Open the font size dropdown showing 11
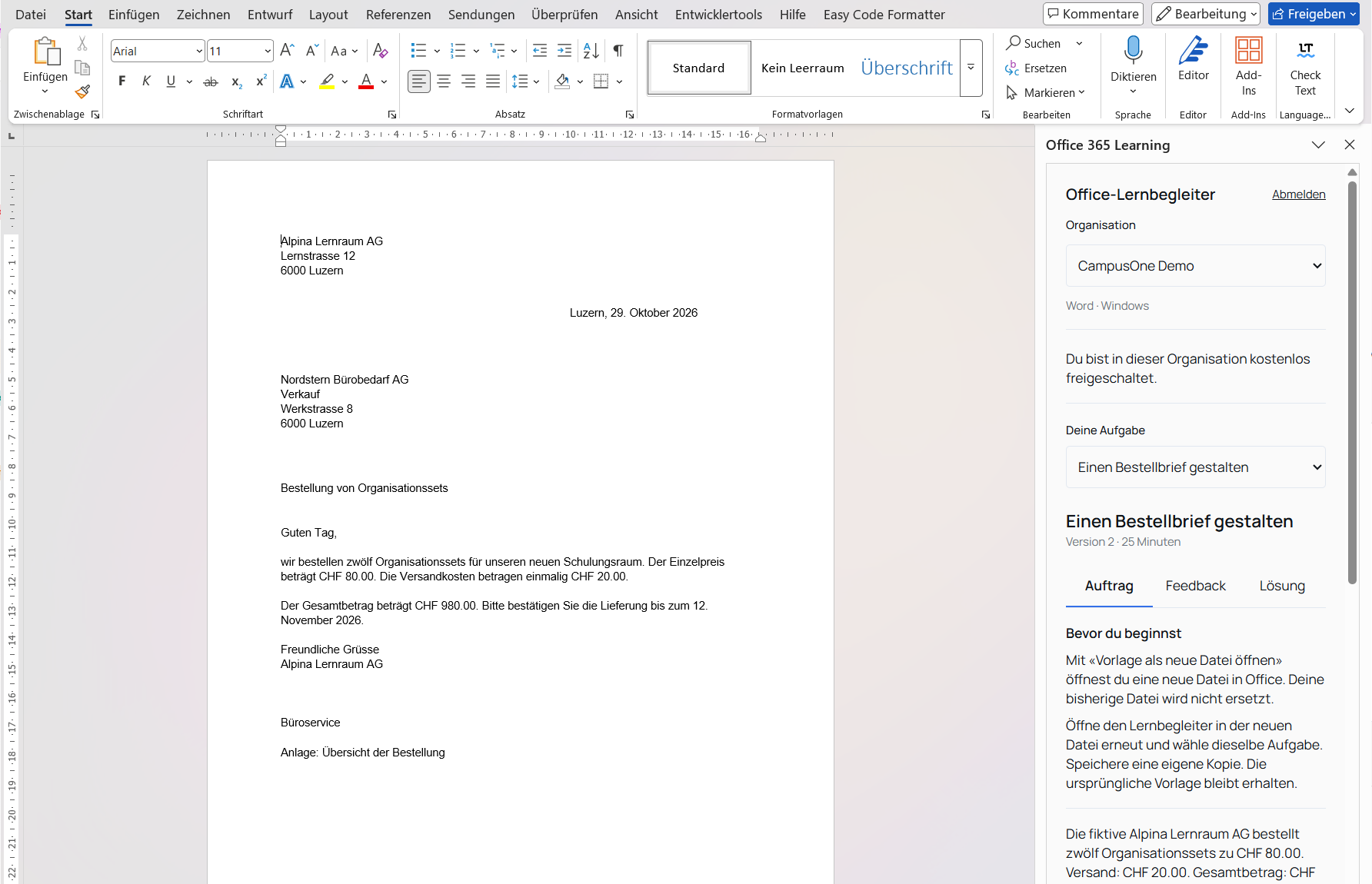Image resolution: width=1372 pixels, height=884 pixels. coord(268,51)
